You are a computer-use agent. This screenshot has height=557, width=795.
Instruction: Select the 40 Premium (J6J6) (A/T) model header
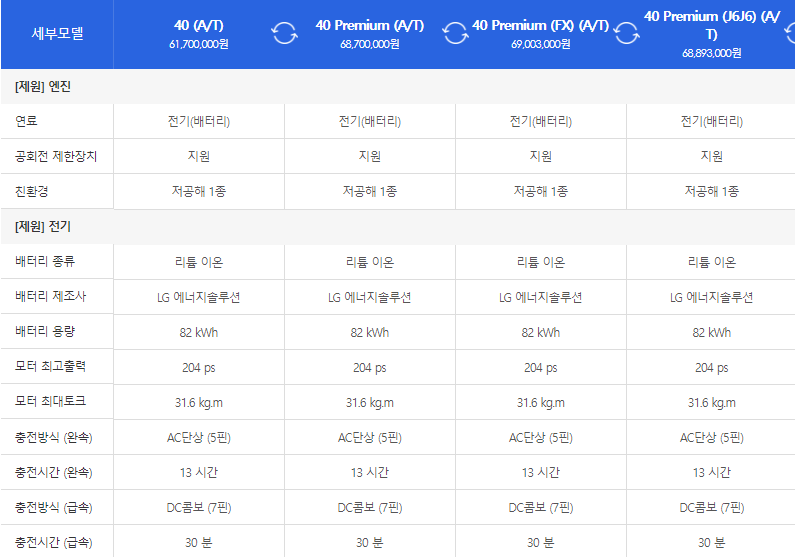712,25
